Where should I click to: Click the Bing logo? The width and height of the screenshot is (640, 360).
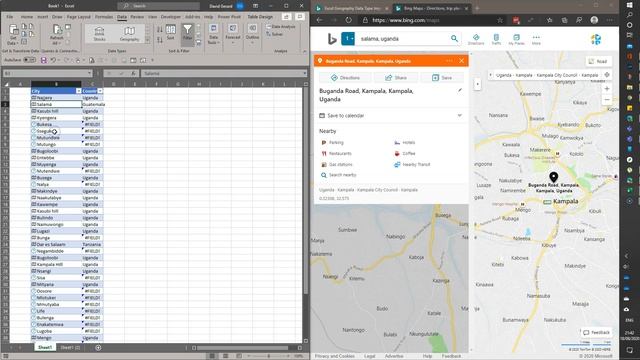[x=332, y=39]
